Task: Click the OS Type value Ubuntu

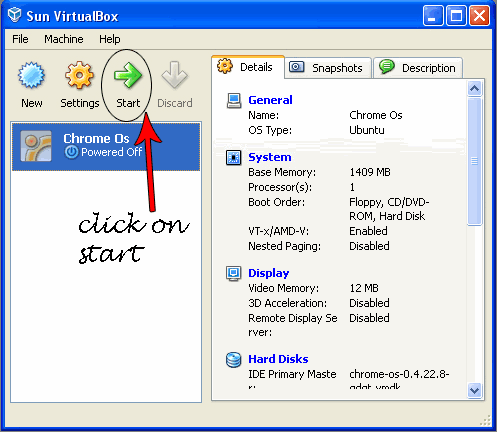Action: 367,130
